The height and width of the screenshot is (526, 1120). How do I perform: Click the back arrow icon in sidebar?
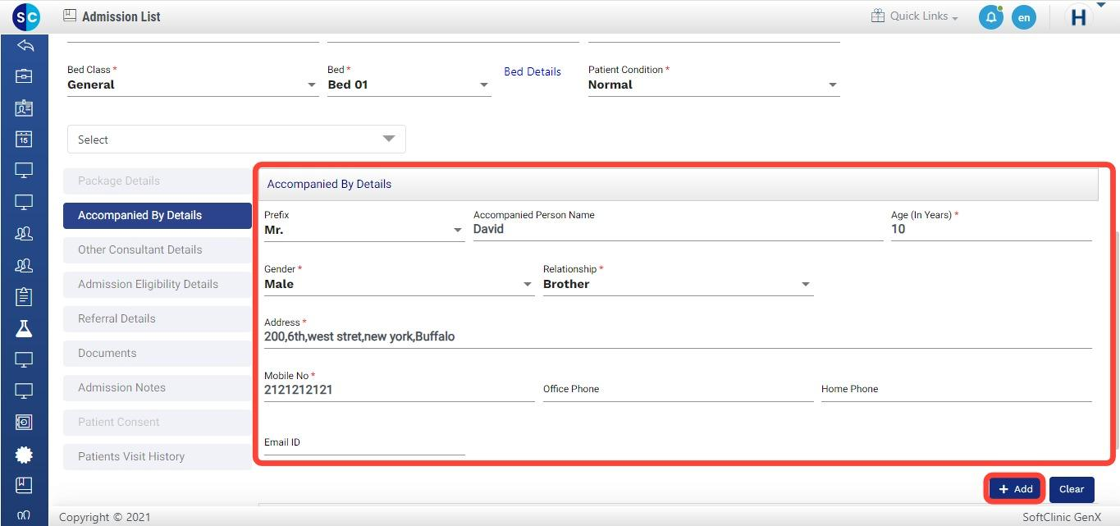(x=25, y=46)
